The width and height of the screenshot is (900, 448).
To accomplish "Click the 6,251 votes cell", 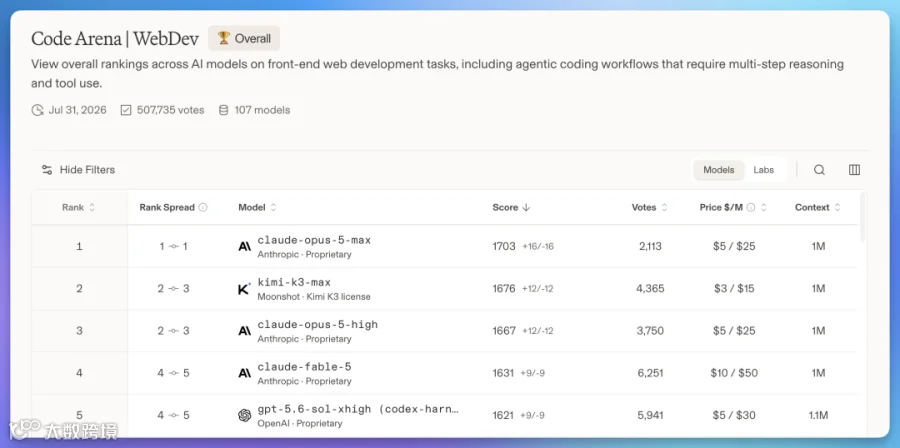I will pos(650,373).
